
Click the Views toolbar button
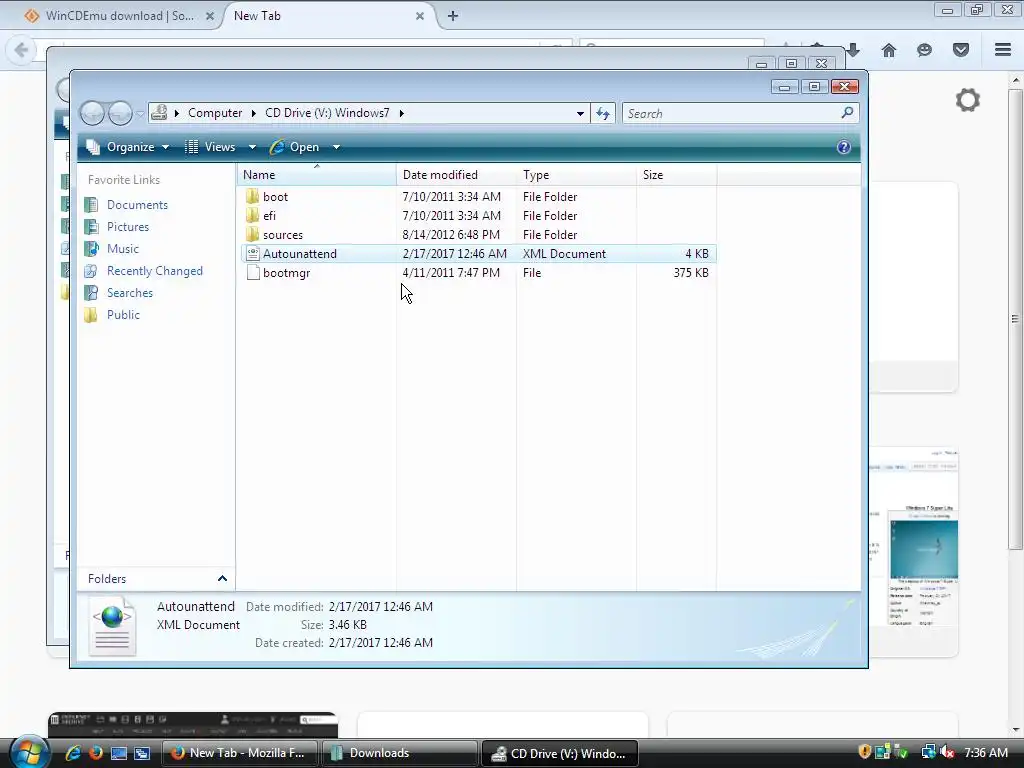(x=210, y=147)
